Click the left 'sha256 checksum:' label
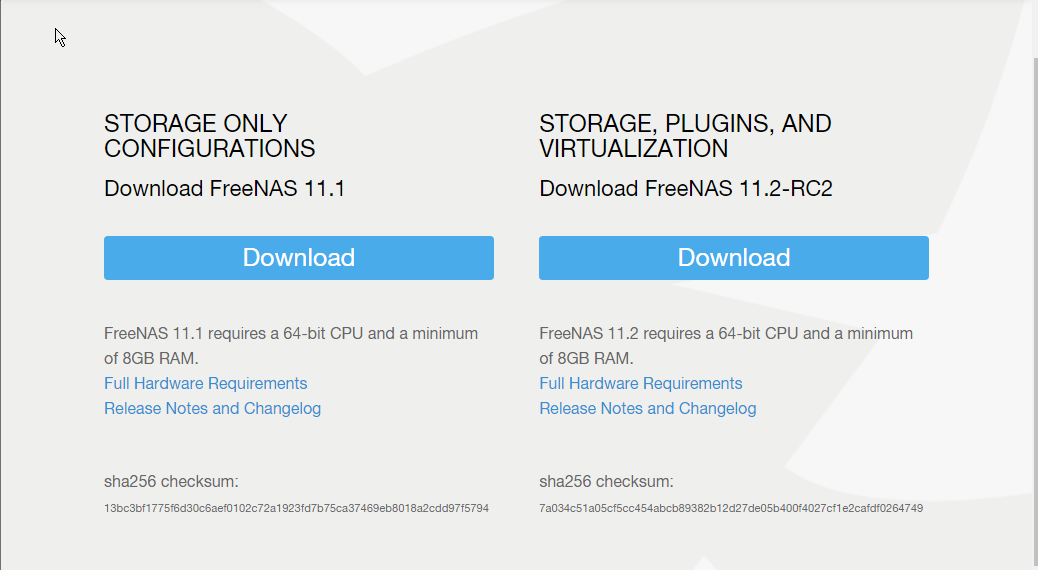This screenshot has width=1038, height=570. (x=171, y=481)
